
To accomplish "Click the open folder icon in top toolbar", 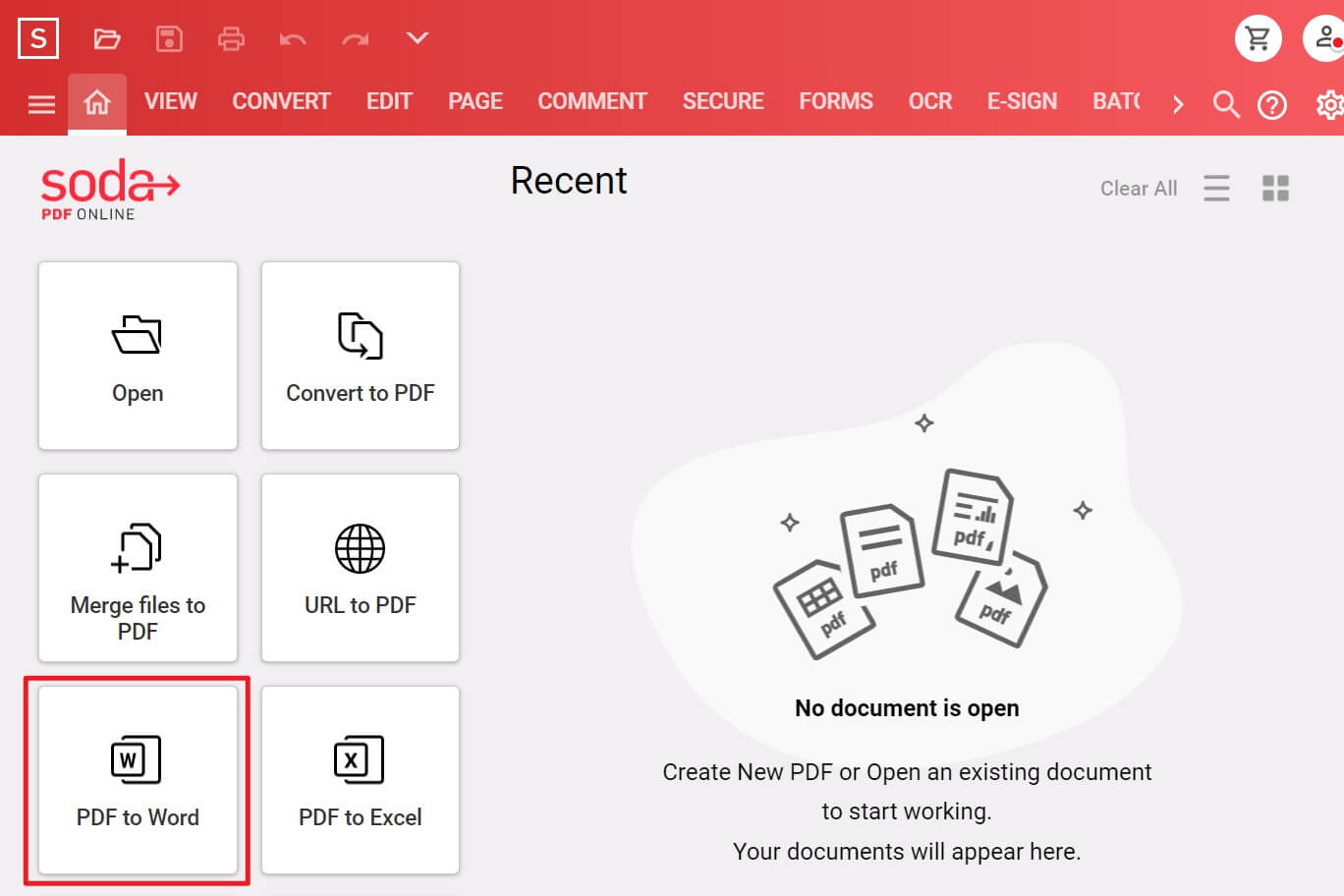I will [x=107, y=39].
